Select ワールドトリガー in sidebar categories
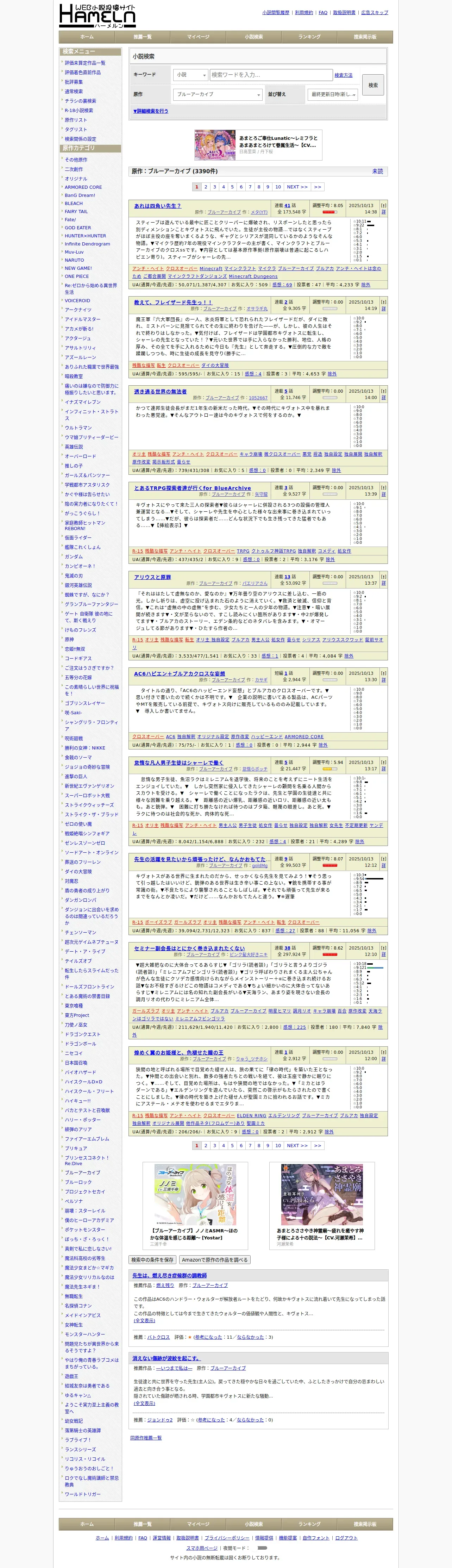 pos(83,1494)
